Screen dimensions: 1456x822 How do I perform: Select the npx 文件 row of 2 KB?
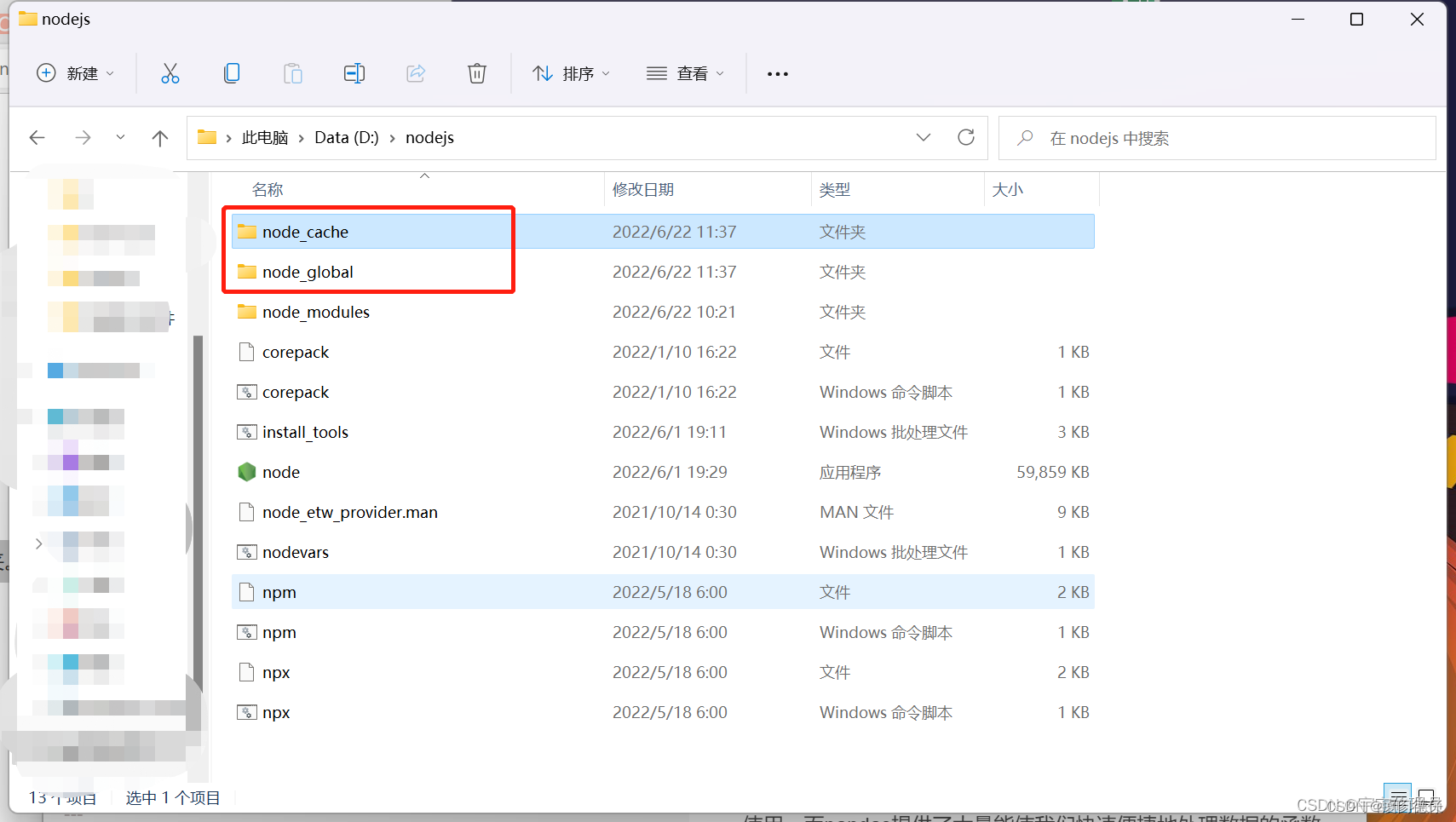pos(663,672)
